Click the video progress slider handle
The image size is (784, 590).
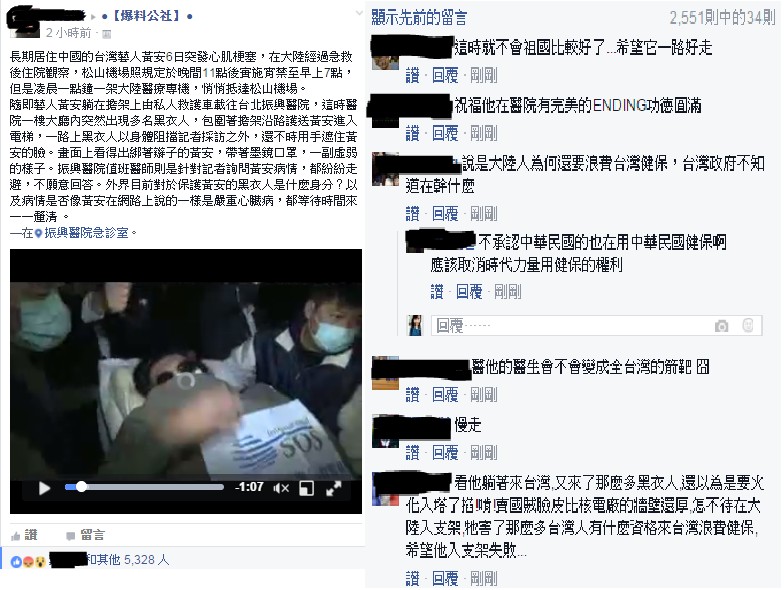click(x=81, y=486)
